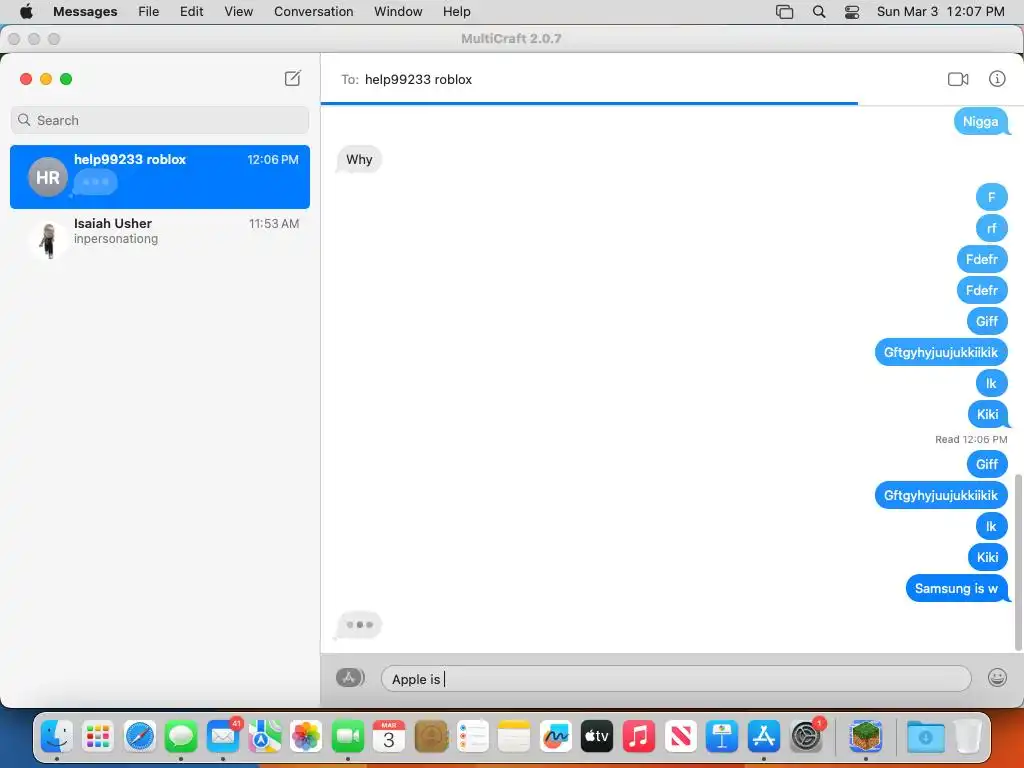
Task: Open the Messages app menu
Action: click(85, 11)
